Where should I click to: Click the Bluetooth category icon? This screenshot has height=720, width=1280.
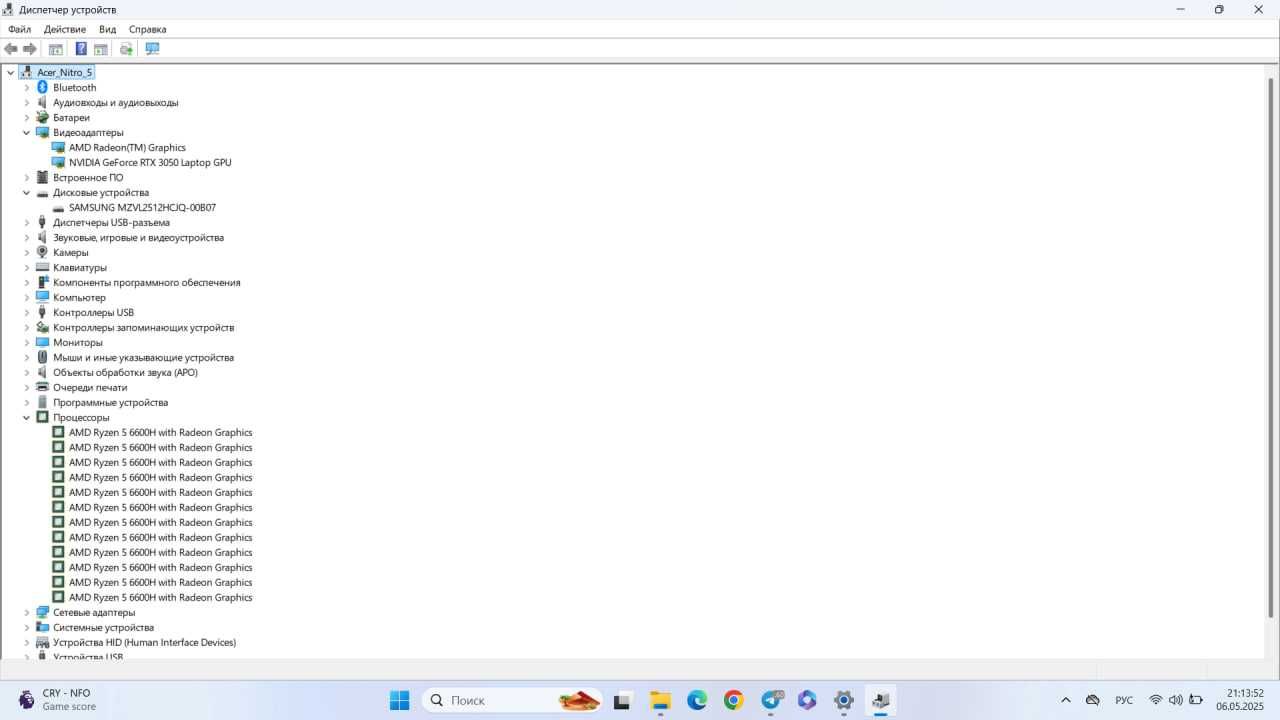pyautogui.click(x=42, y=87)
